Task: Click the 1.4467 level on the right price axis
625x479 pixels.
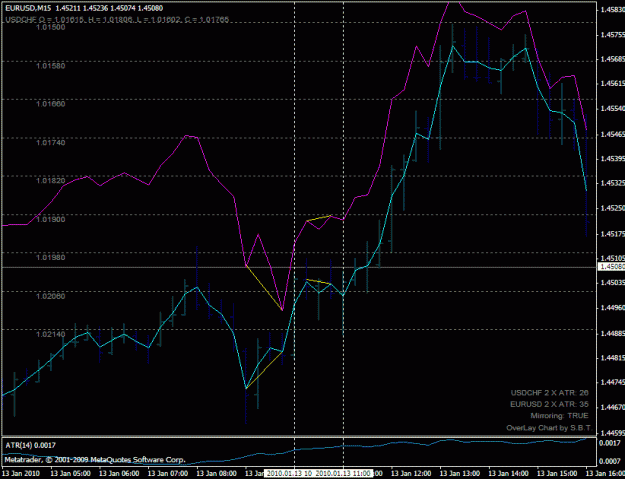Action: point(612,408)
